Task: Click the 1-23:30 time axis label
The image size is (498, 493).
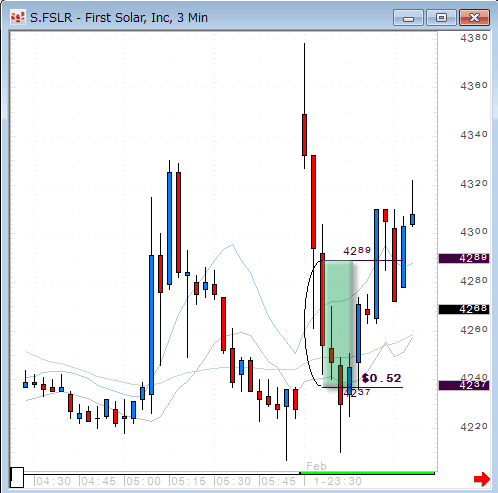Action: [338, 481]
